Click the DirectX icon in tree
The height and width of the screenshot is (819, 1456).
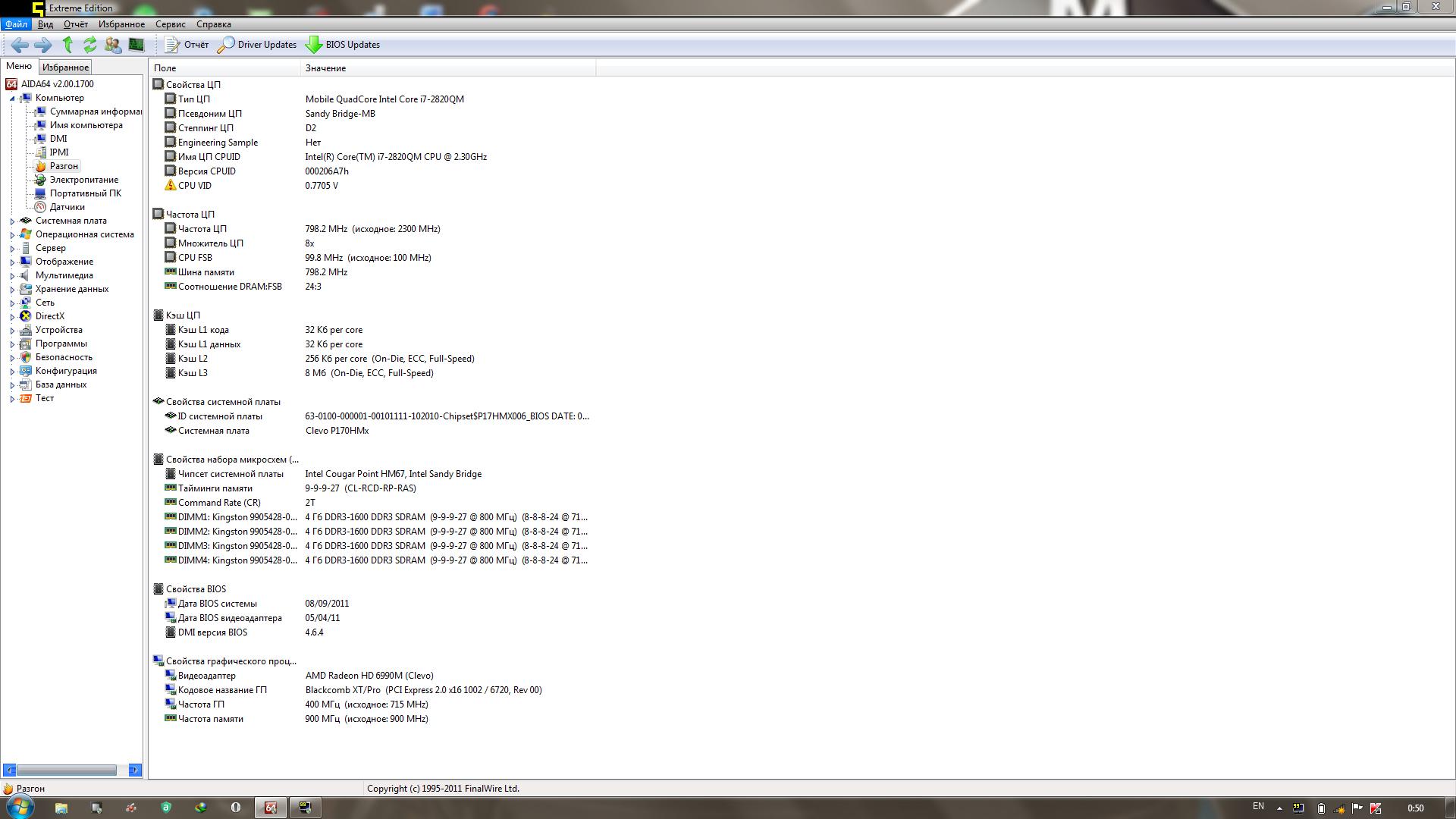tap(26, 316)
